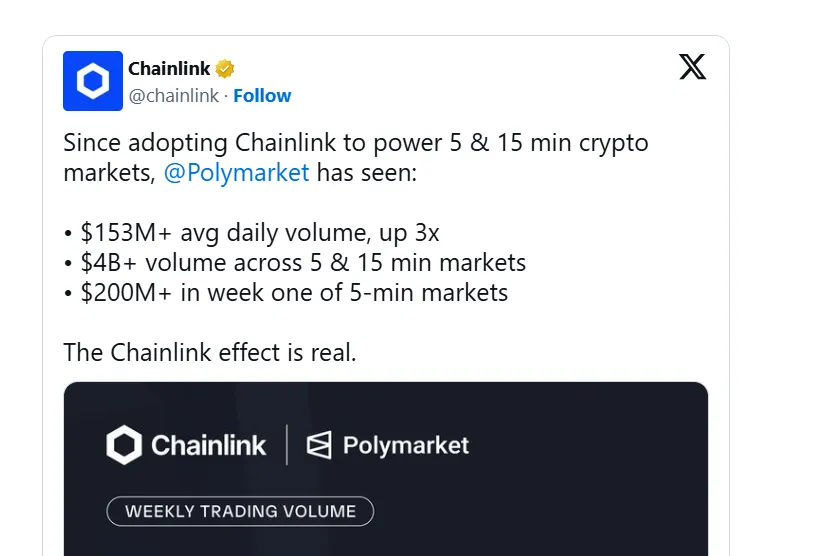This screenshot has height=556, width=814.
Task: Click the divider between Chainlink and Polymarket logos
Action: [287, 445]
